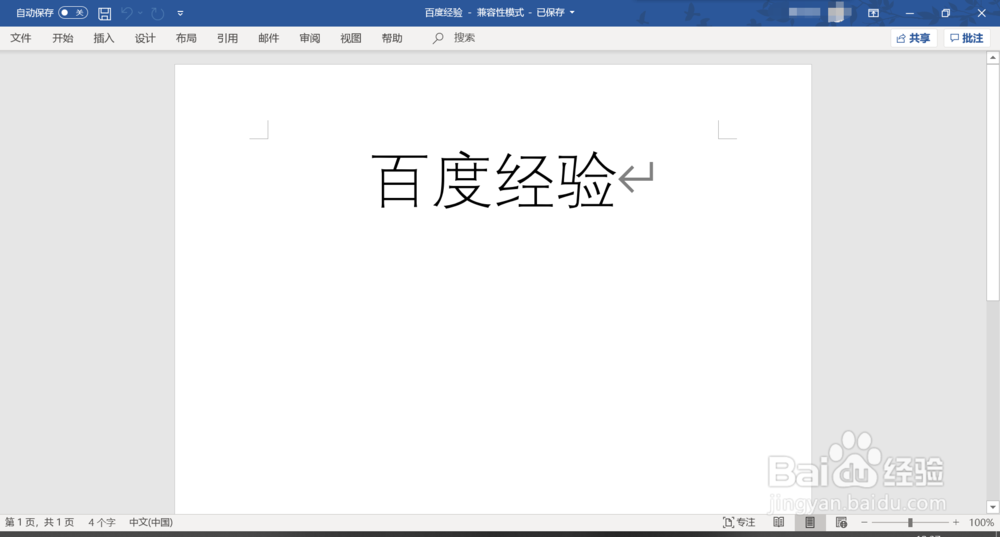Screen dimensions: 1000x537
Task: Switch to the 审阅 tab
Action: pos(310,38)
